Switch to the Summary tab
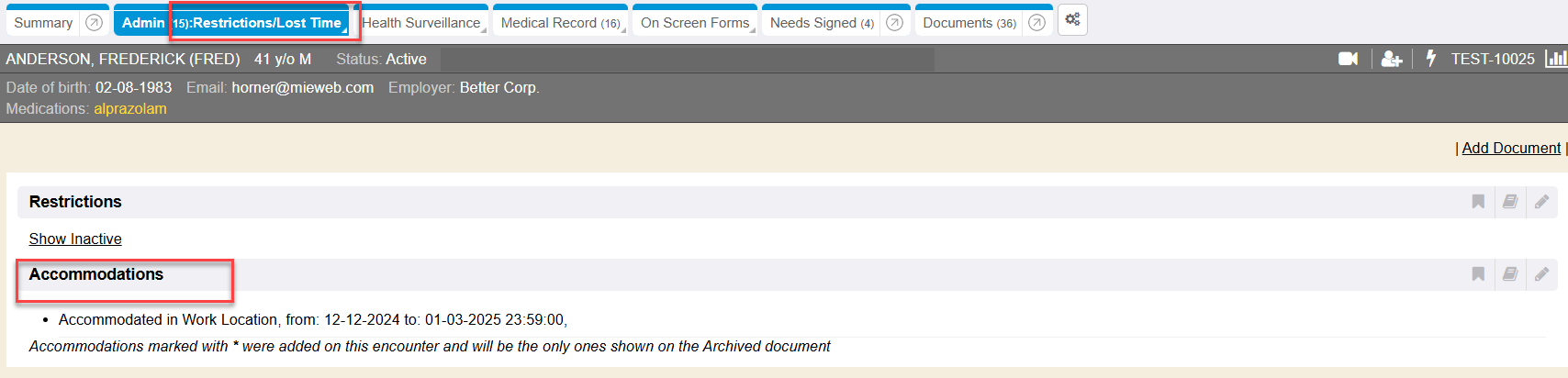Screen dimensions: 1568x378 43,23
